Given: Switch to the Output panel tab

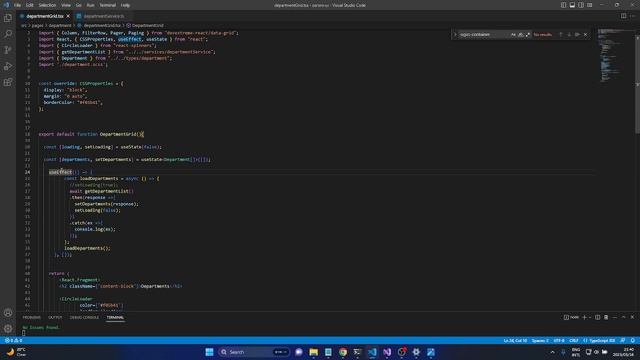Looking at the screenshot, I should (x=55, y=317).
